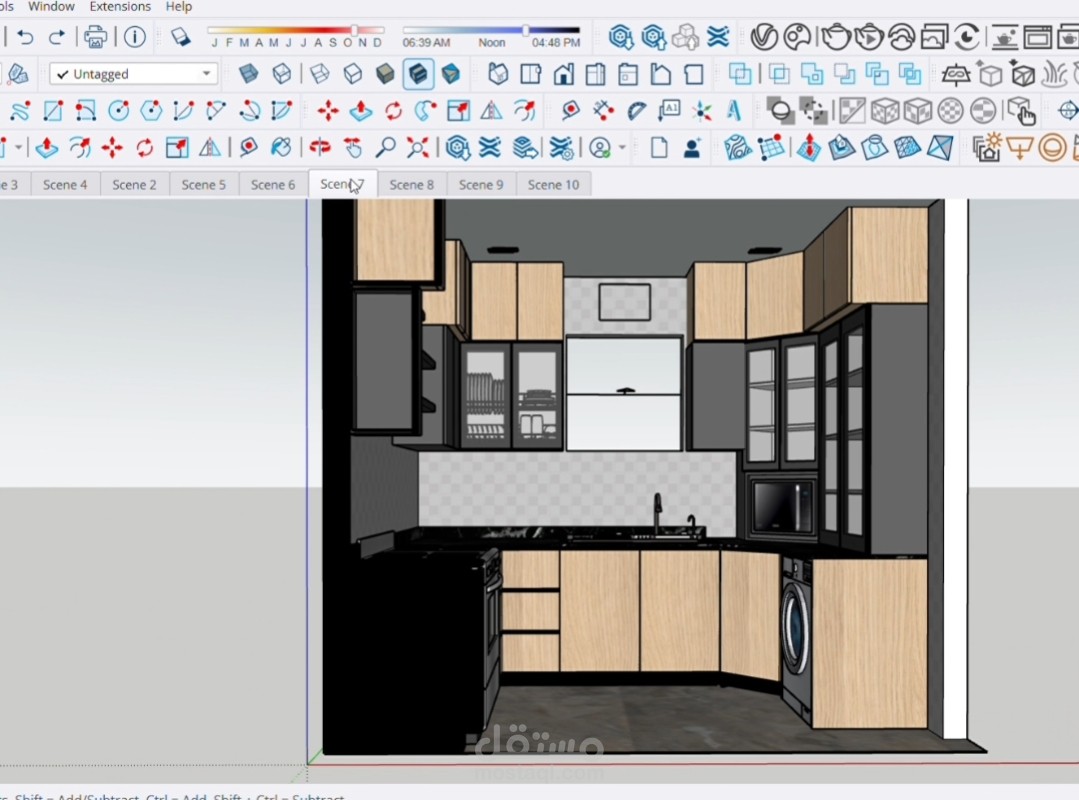Expand the select tool dropdown arrow
The image size is (1079, 800).
(19, 147)
